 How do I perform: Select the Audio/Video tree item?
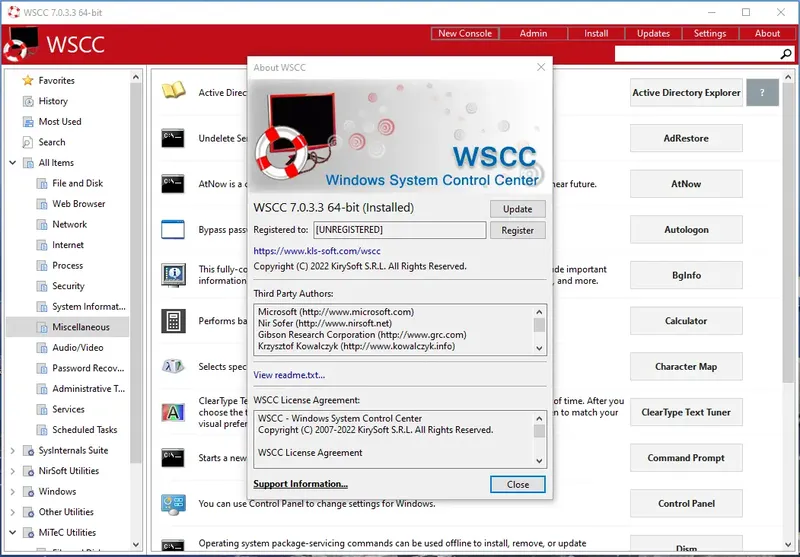78,348
